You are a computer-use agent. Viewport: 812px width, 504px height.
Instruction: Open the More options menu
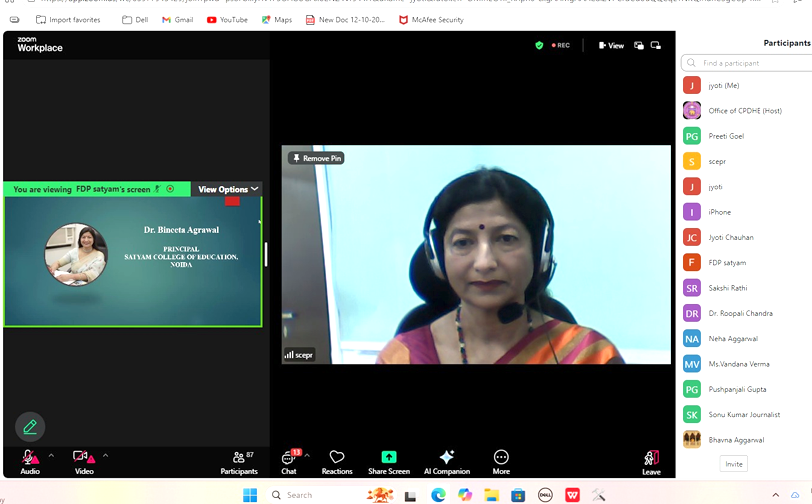pyautogui.click(x=501, y=463)
